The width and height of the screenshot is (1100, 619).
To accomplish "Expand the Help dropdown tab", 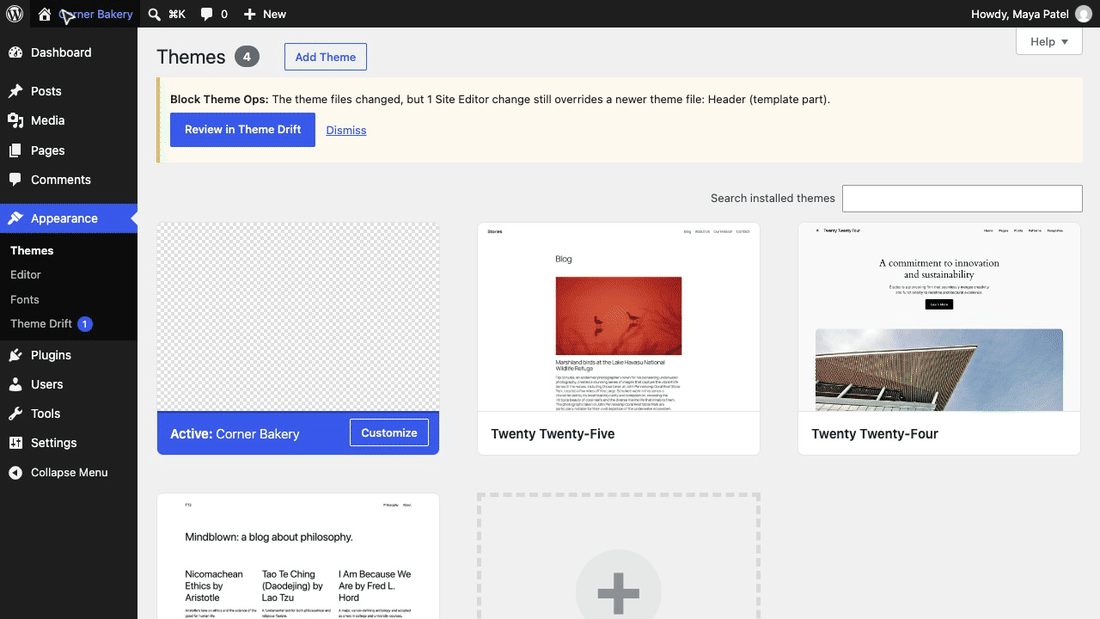I will click(1049, 41).
